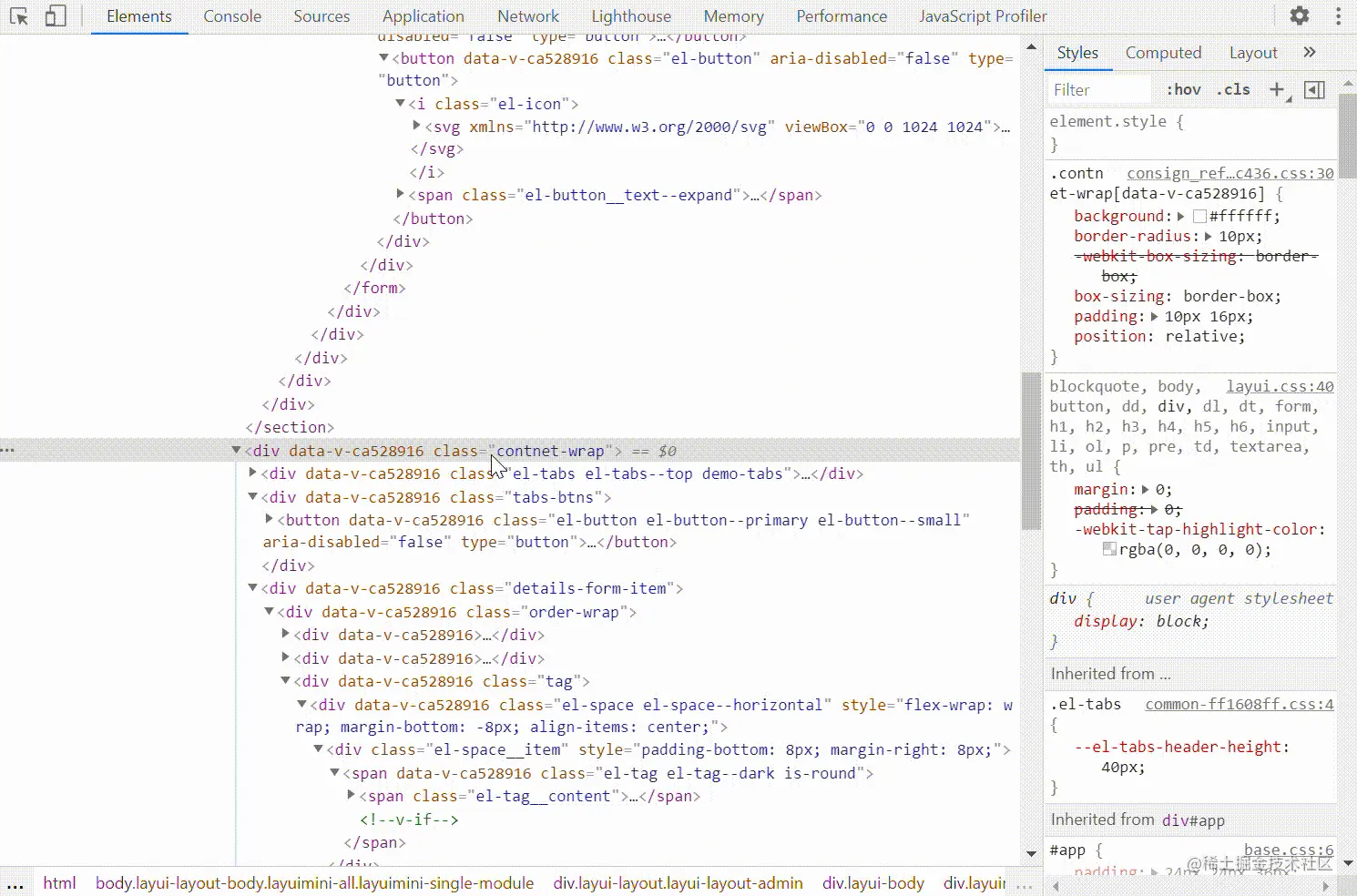Viewport: 1357px width, 896px height.
Task: Collapse the details-form-item div node
Action: point(252,588)
